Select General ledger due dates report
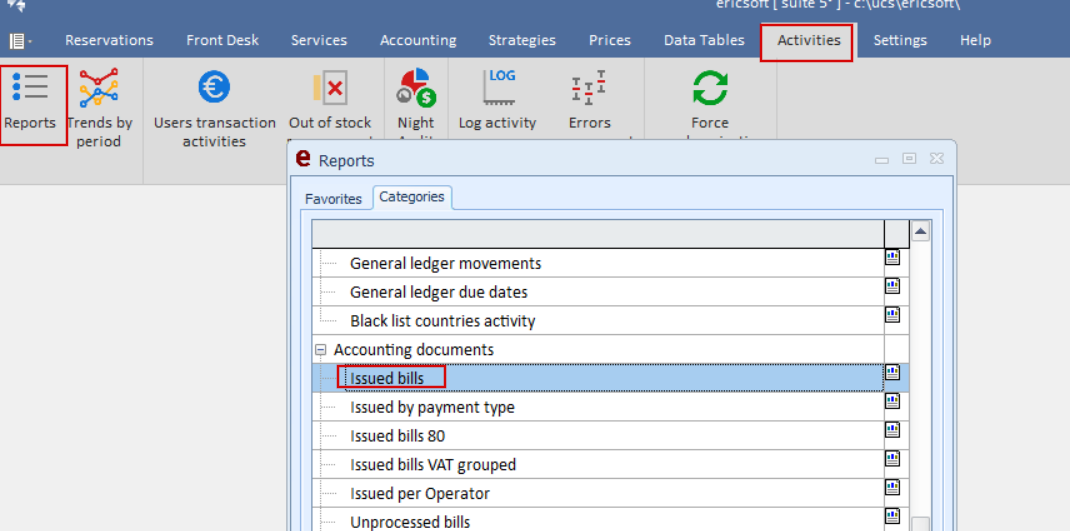1070x531 pixels. tap(439, 292)
